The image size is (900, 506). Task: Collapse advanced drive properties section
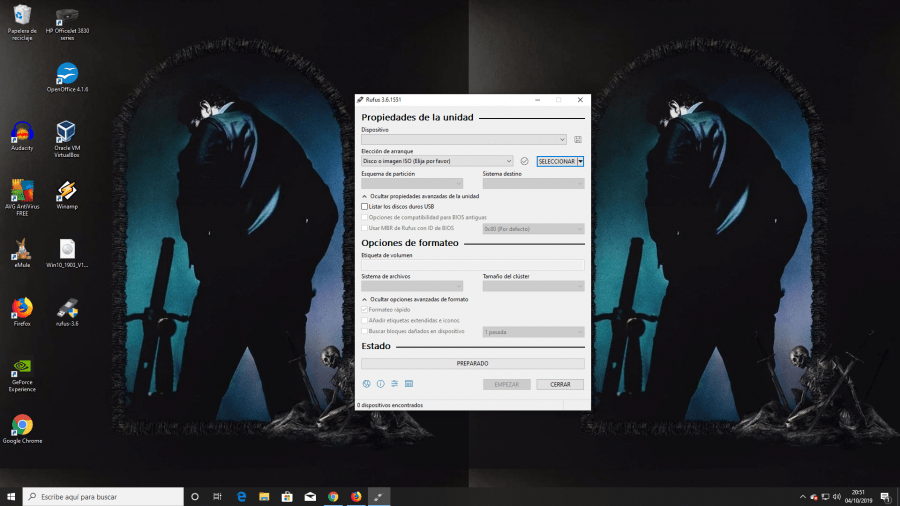click(365, 196)
